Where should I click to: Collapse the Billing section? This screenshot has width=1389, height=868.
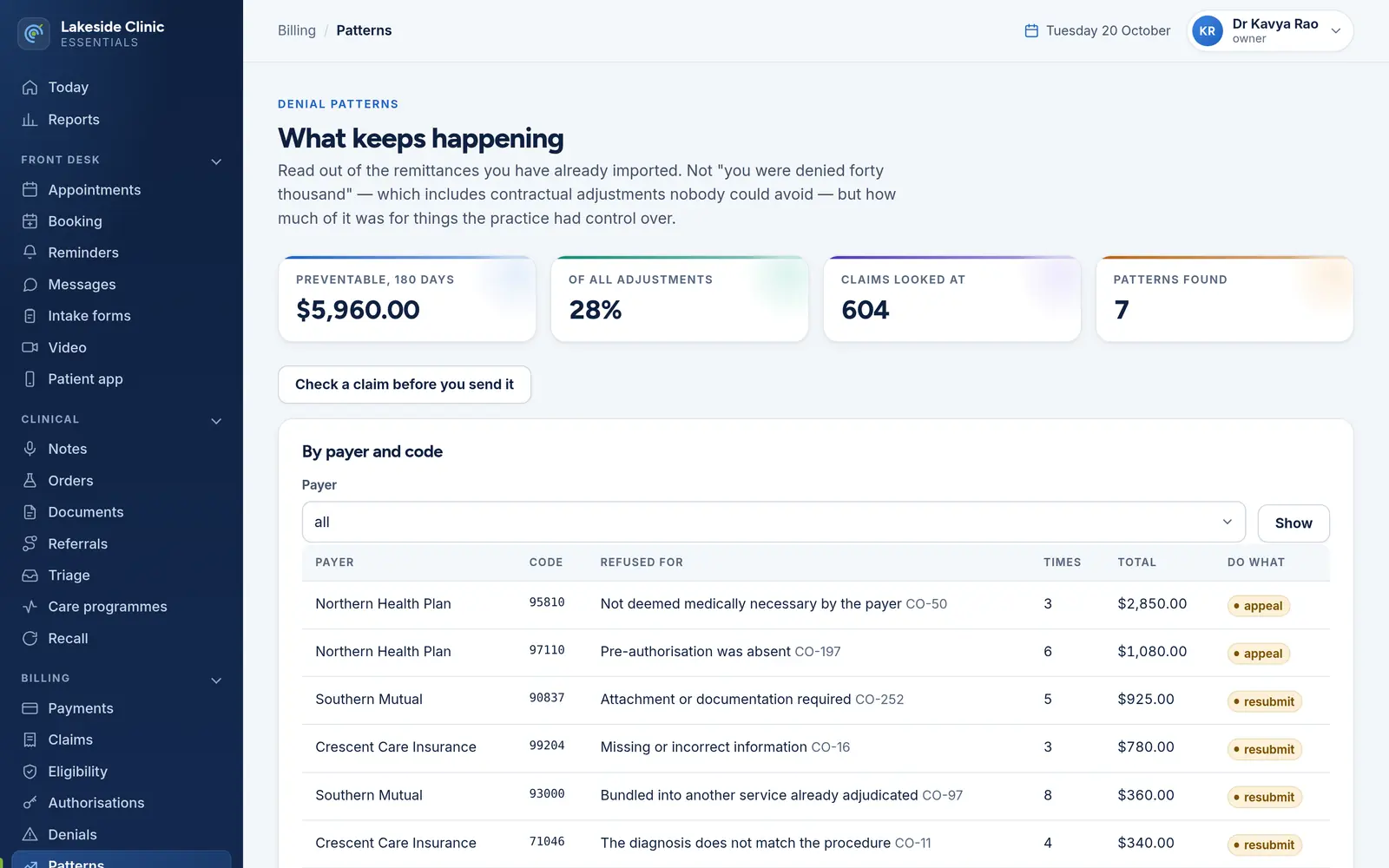(216, 681)
